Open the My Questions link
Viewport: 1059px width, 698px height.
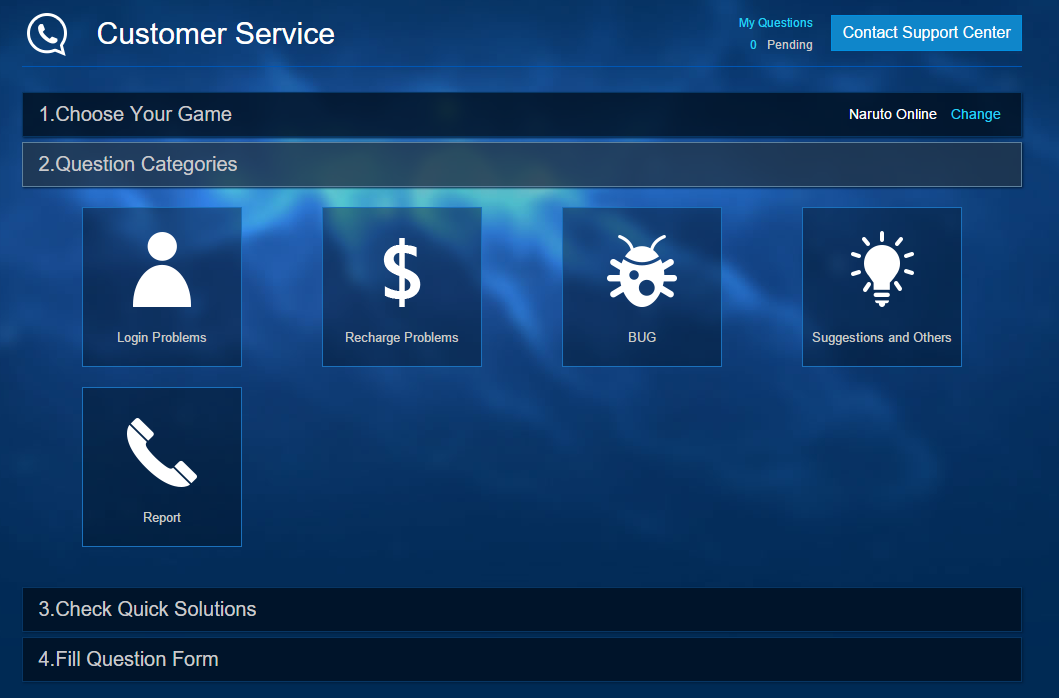(x=775, y=23)
